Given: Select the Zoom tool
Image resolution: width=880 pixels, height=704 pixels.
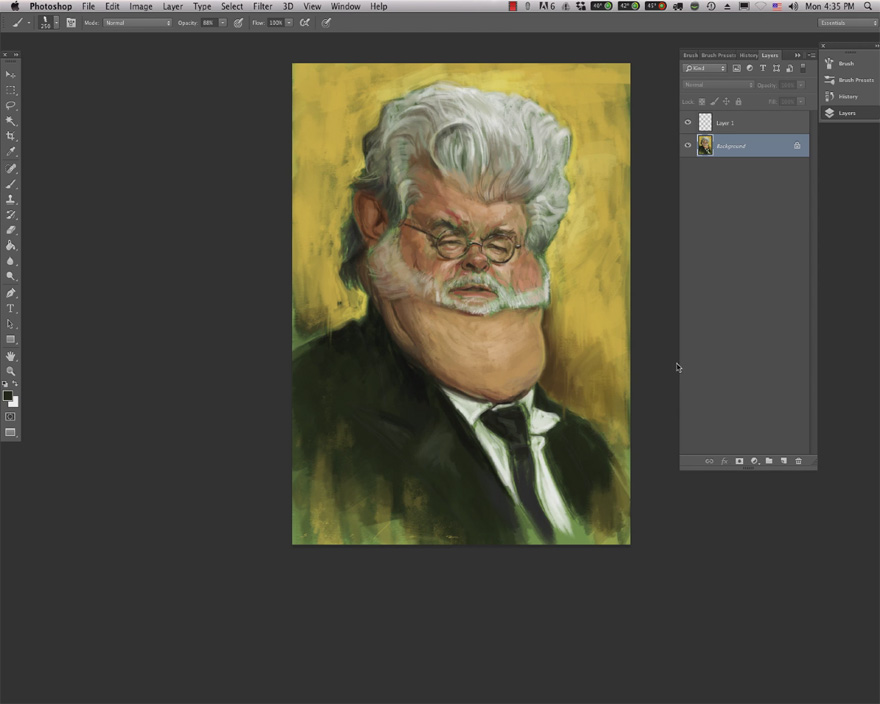Looking at the screenshot, I should (10, 371).
